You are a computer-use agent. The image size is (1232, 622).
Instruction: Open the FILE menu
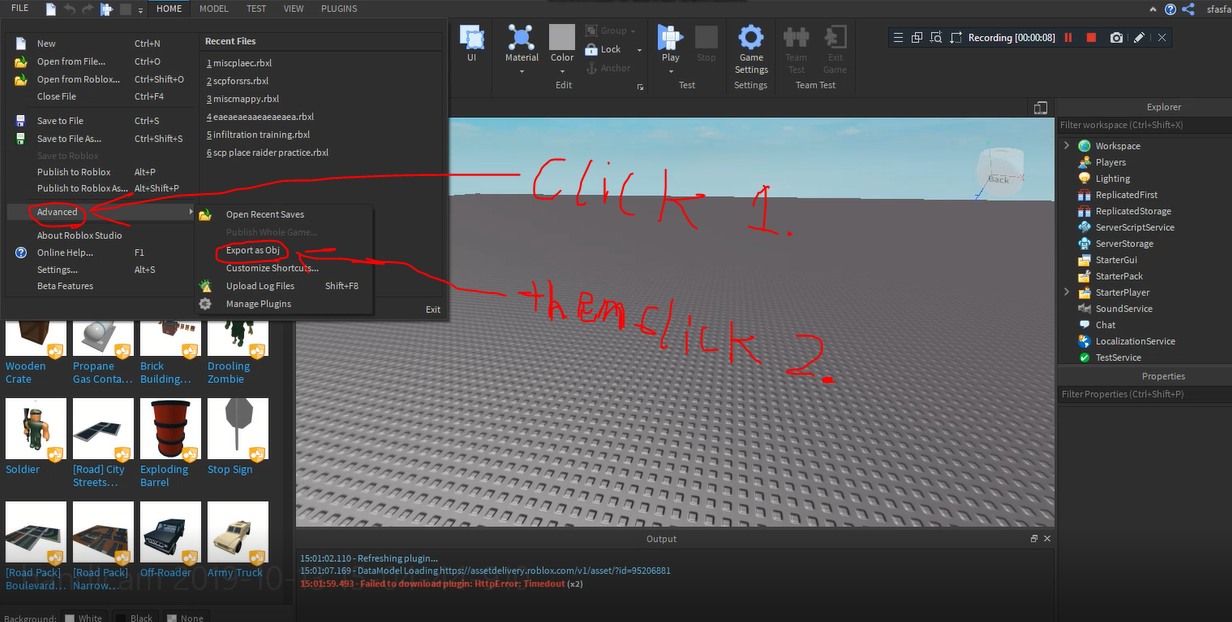(20, 9)
